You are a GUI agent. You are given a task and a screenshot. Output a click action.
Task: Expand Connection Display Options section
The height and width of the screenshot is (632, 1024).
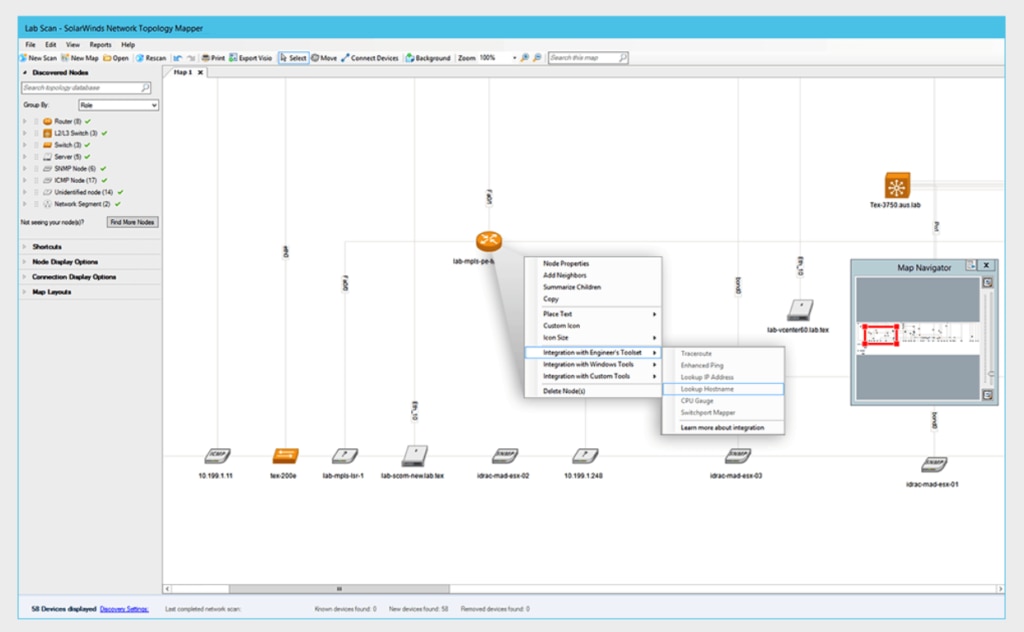click(x=74, y=277)
